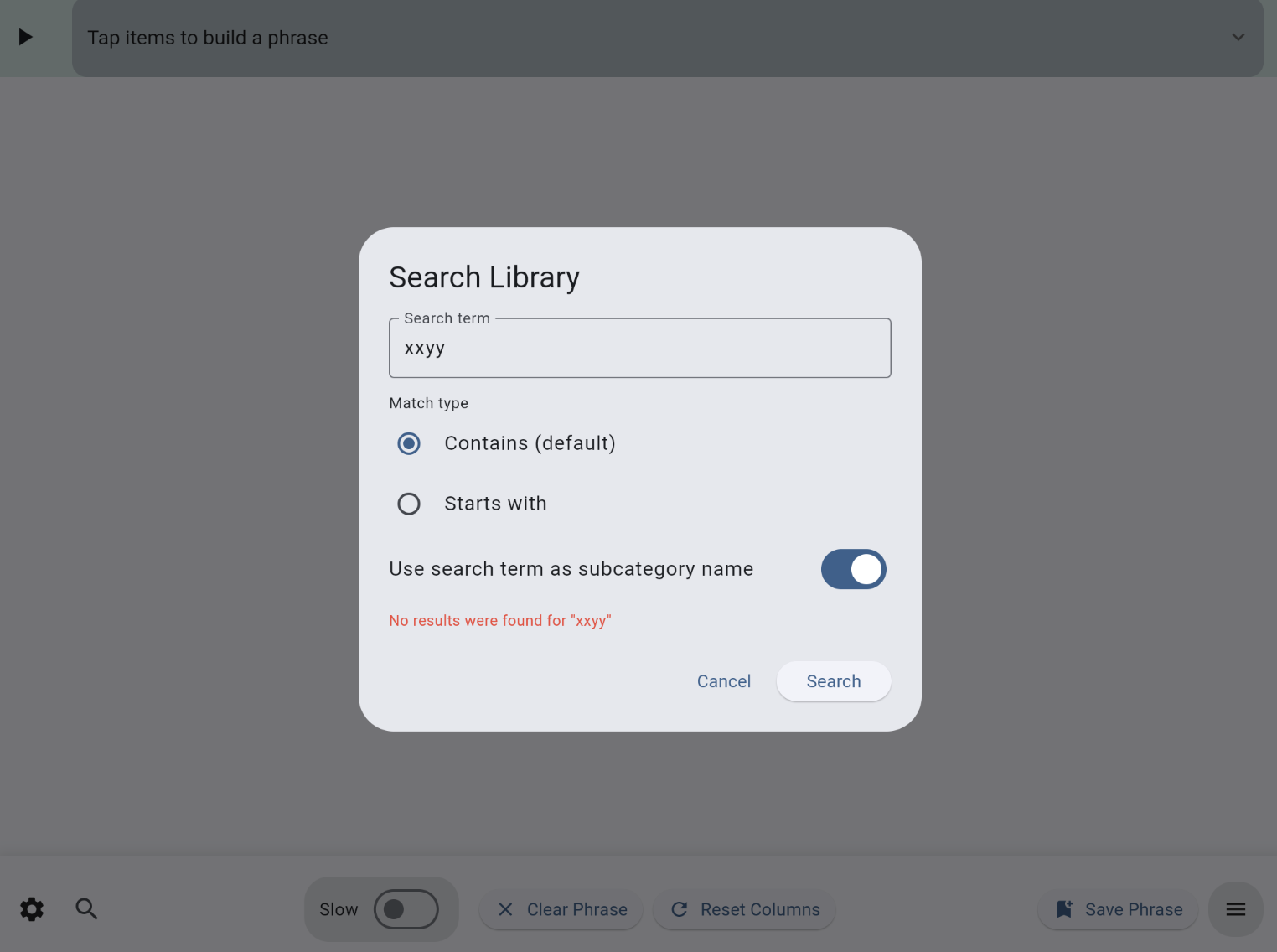The height and width of the screenshot is (952, 1277).
Task: Expand the phrase bar chevron
Action: coord(1238,38)
